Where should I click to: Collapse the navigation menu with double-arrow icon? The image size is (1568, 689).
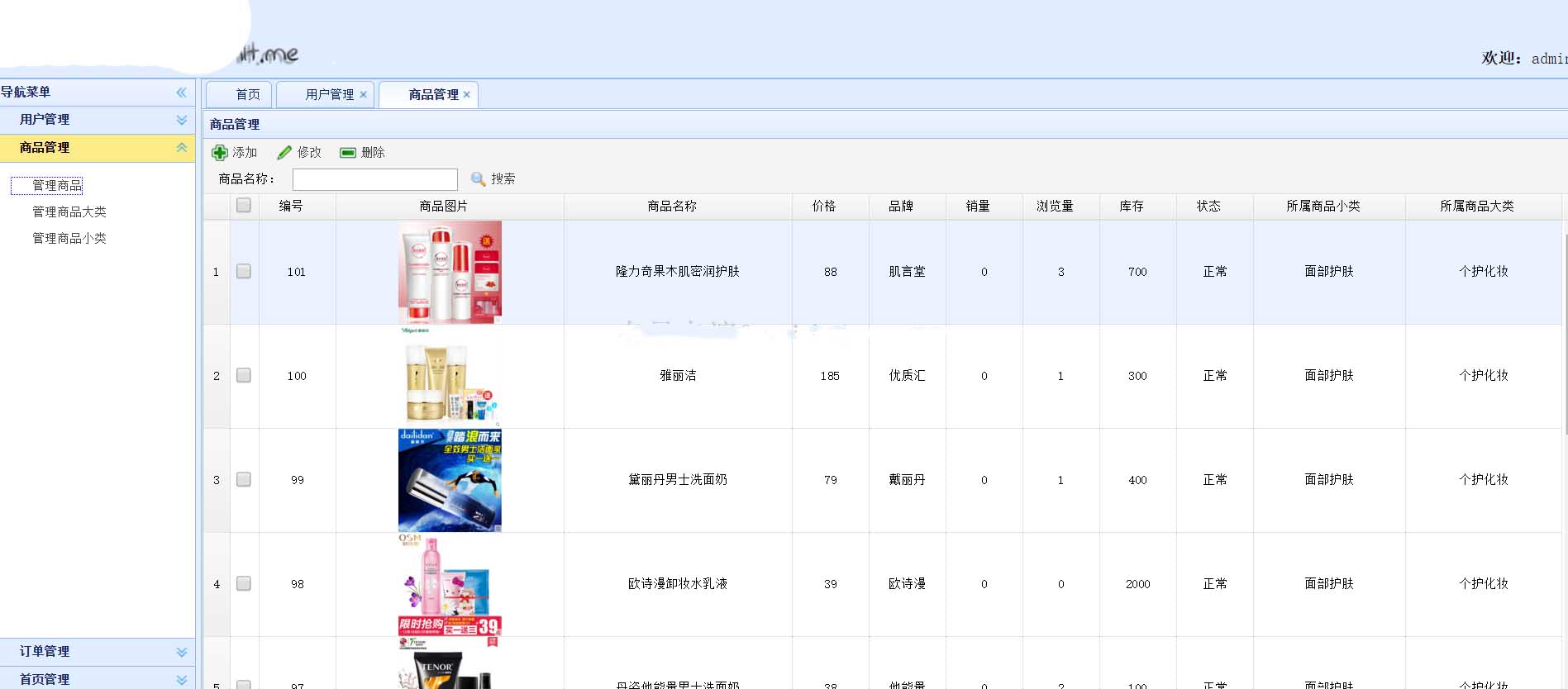coord(182,93)
